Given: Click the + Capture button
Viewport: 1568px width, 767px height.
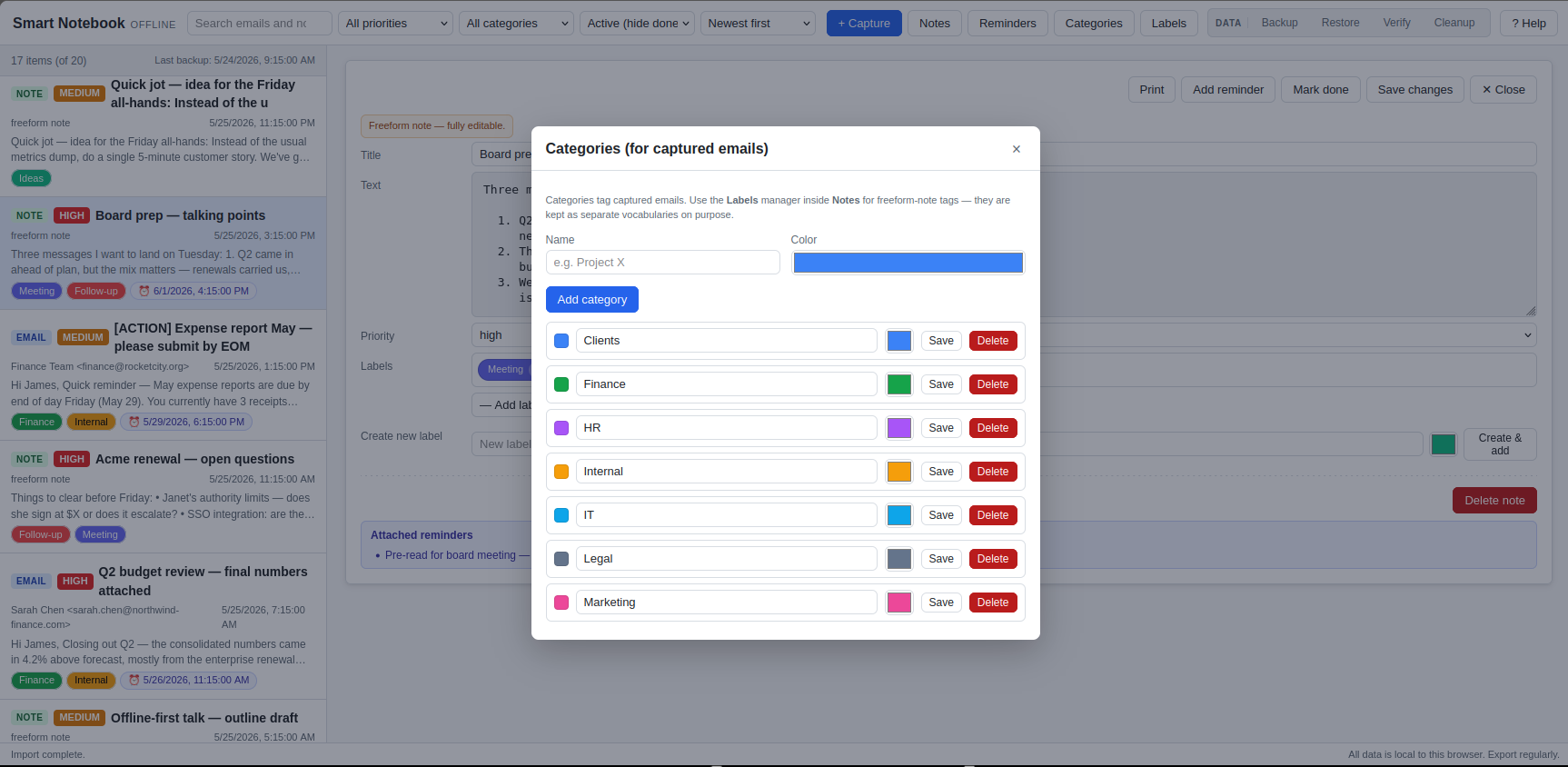Looking at the screenshot, I should pos(864,24).
